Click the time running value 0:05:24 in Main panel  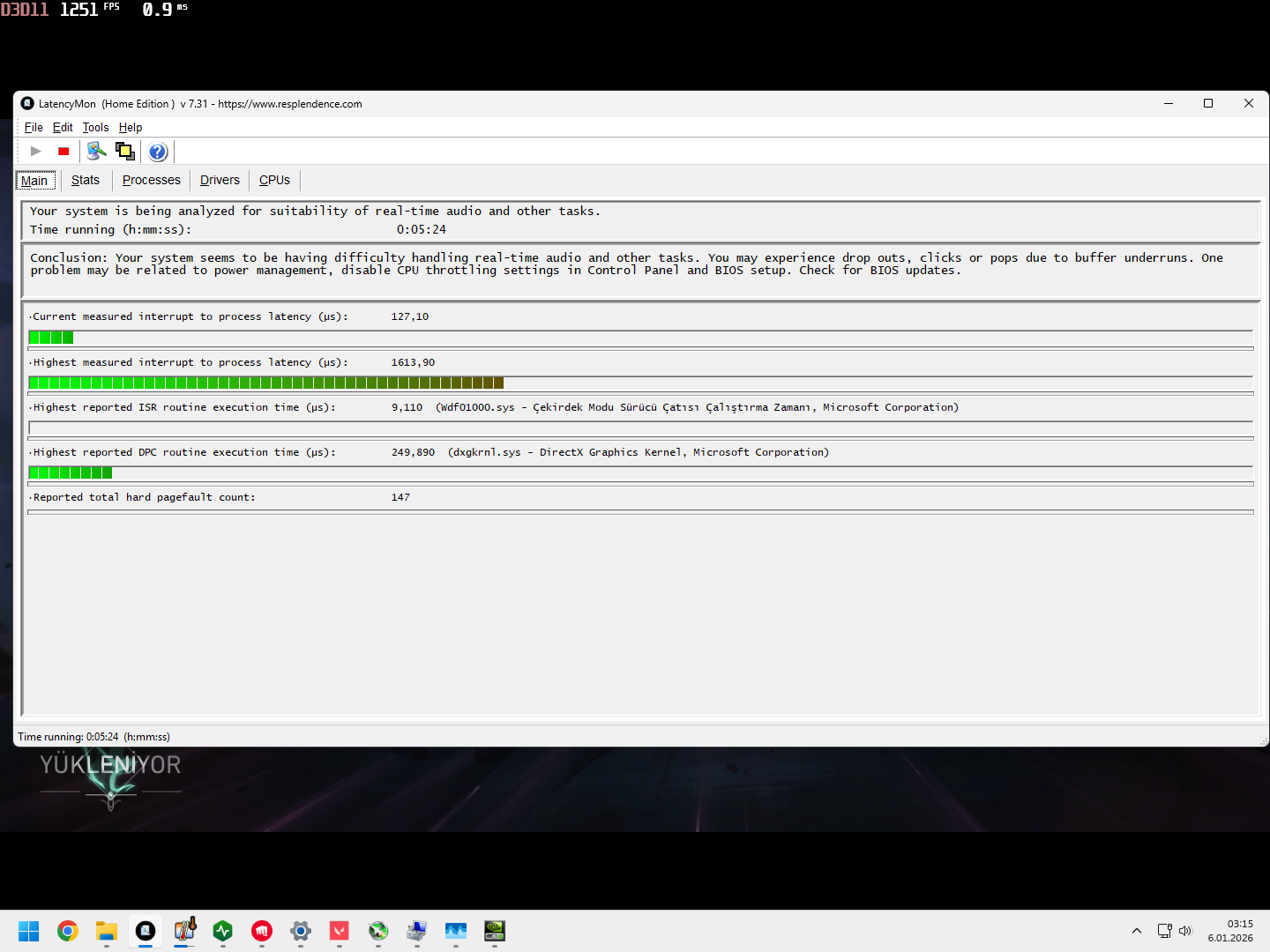(422, 229)
